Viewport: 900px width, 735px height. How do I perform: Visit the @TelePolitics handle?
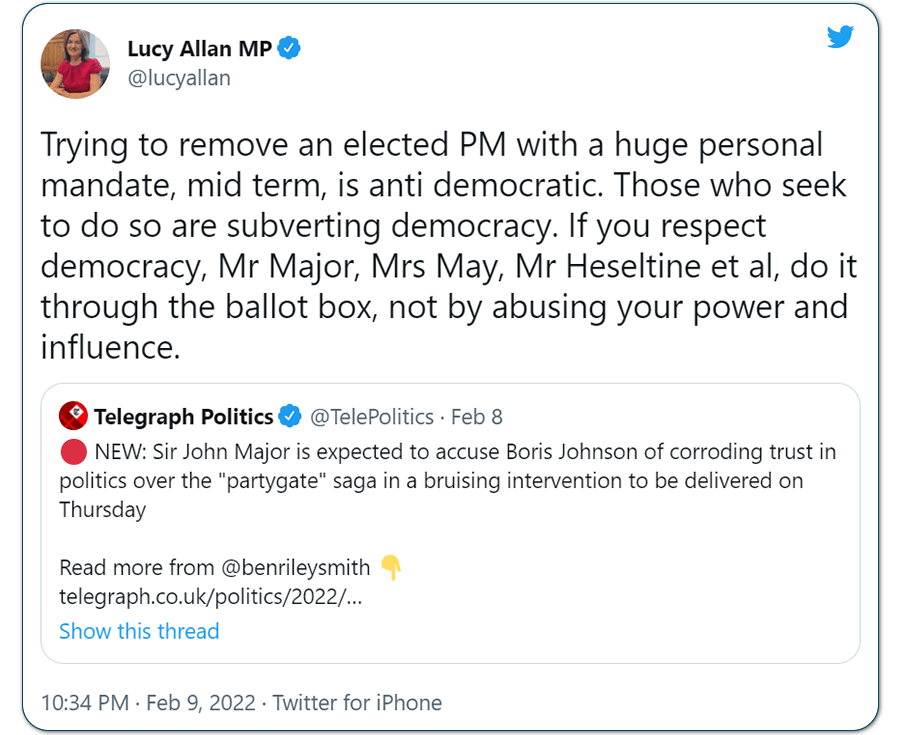[x=372, y=417]
